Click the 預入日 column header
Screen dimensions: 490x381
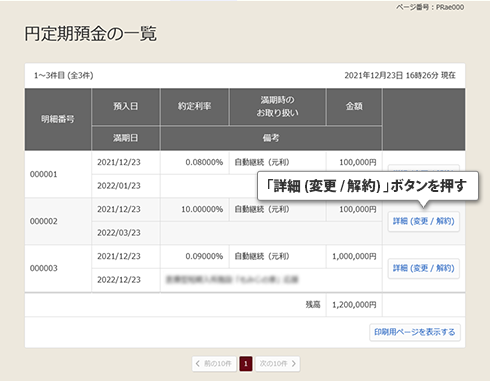click(x=126, y=107)
